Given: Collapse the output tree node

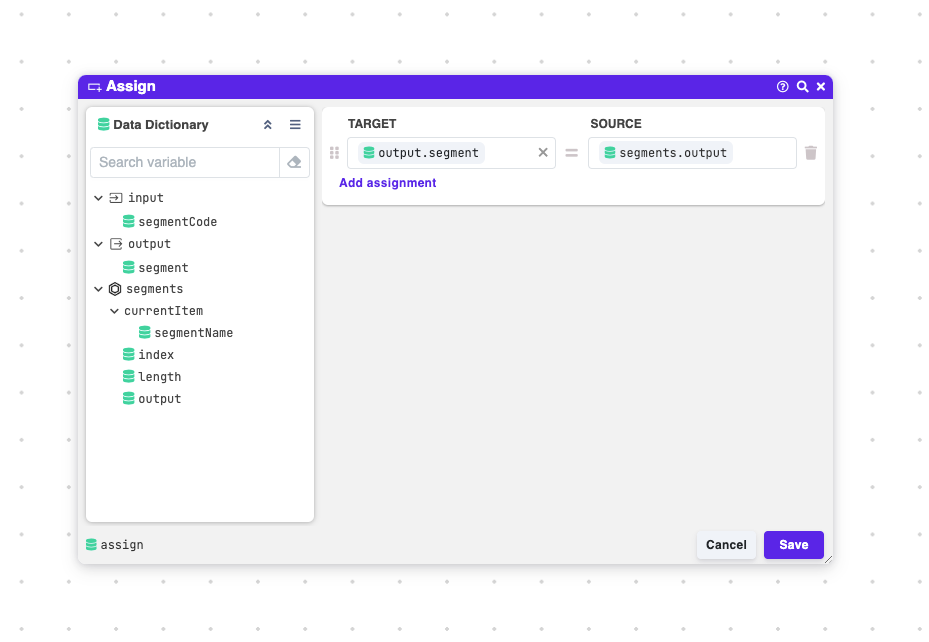Looking at the screenshot, I should click(x=98, y=244).
